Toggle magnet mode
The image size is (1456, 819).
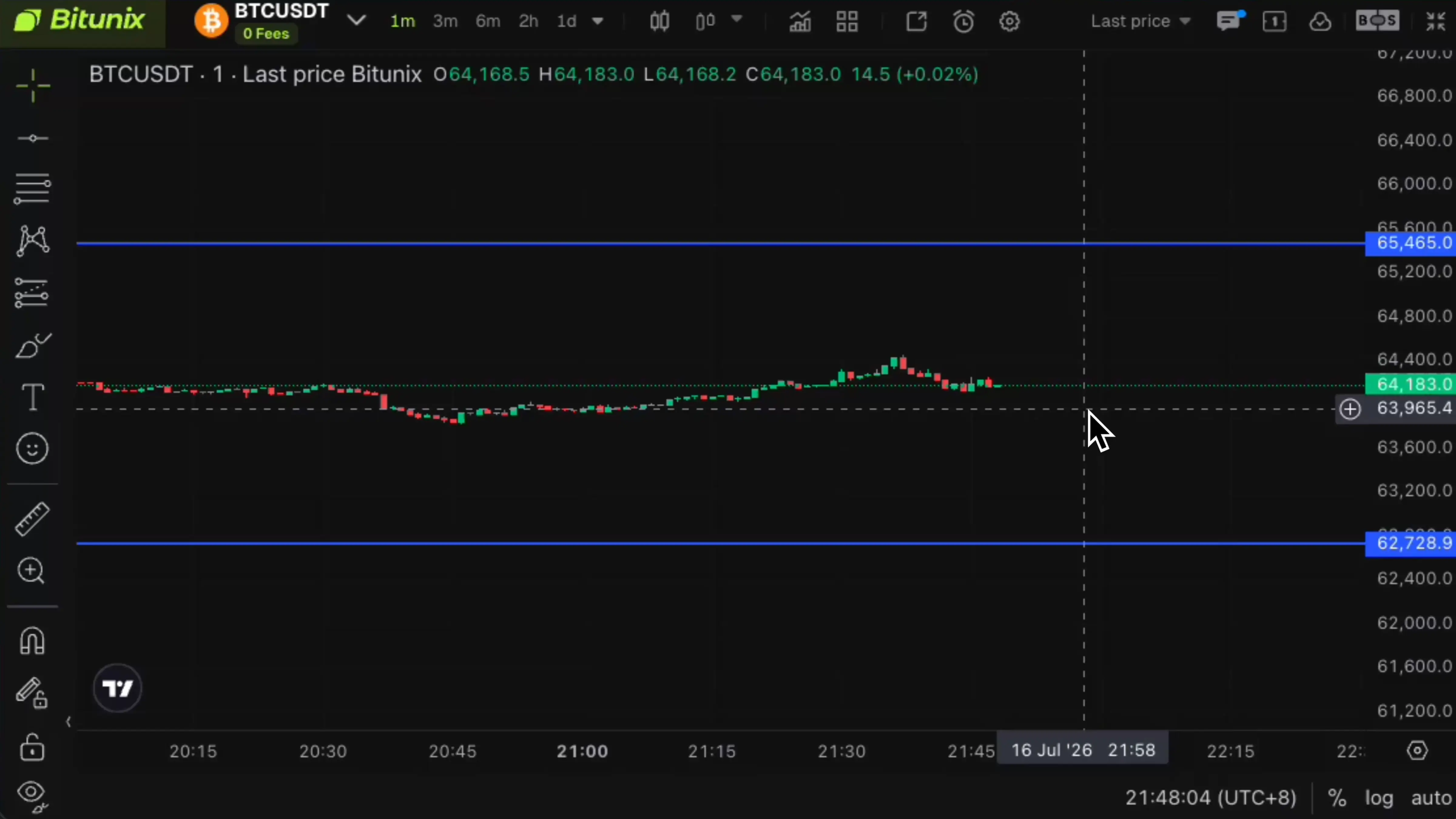(x=32, y=641)
